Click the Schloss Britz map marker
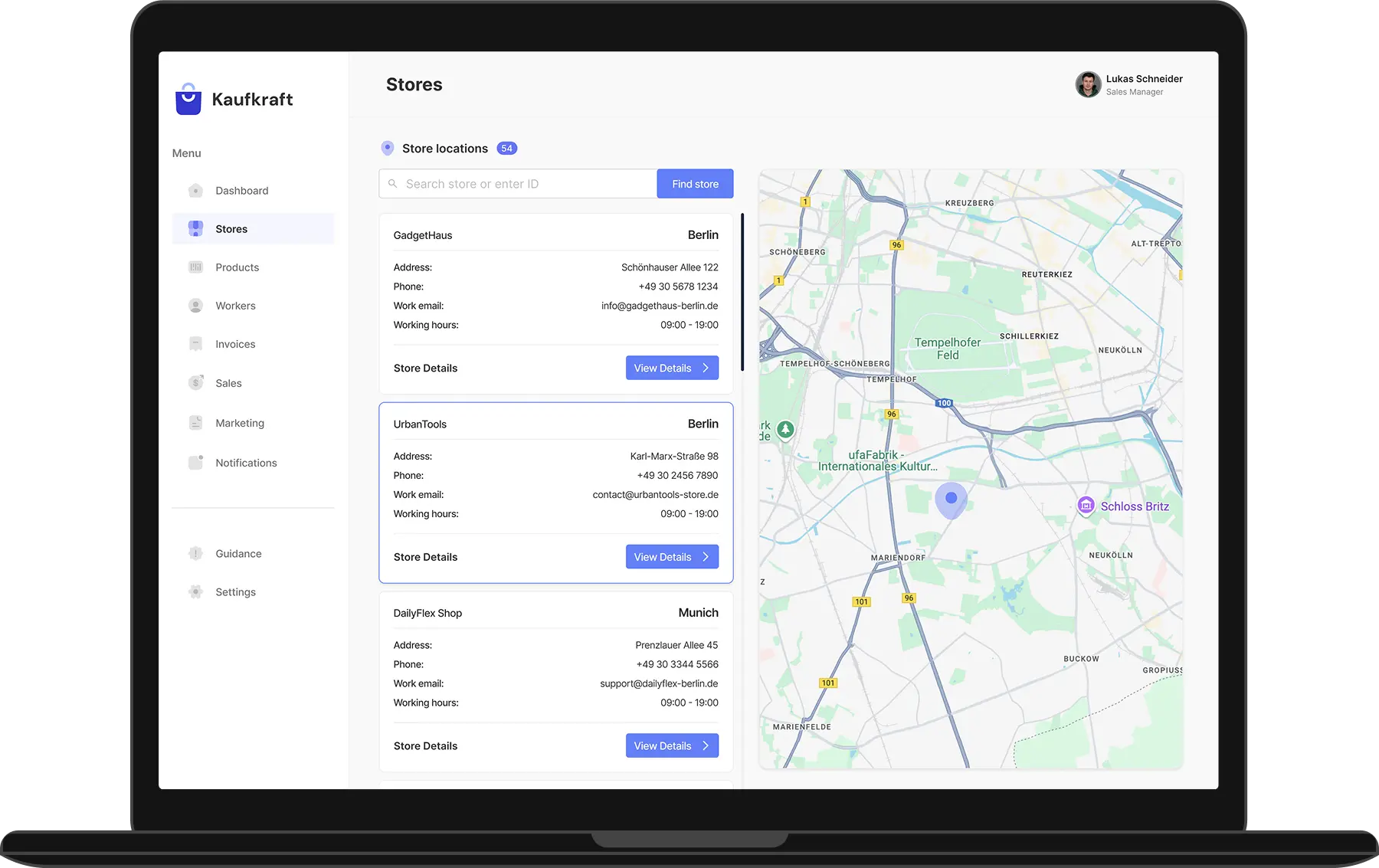Image resolution: width=1379 pixels, height=868 pixels. pyautogui.click(x=1086, y=506)
